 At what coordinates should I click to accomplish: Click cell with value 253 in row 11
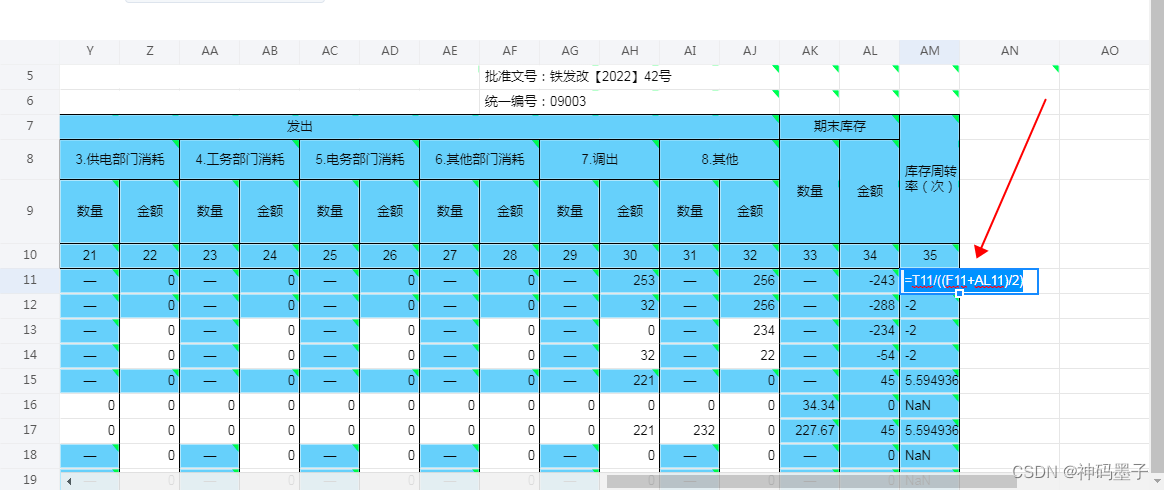(630, 281)
